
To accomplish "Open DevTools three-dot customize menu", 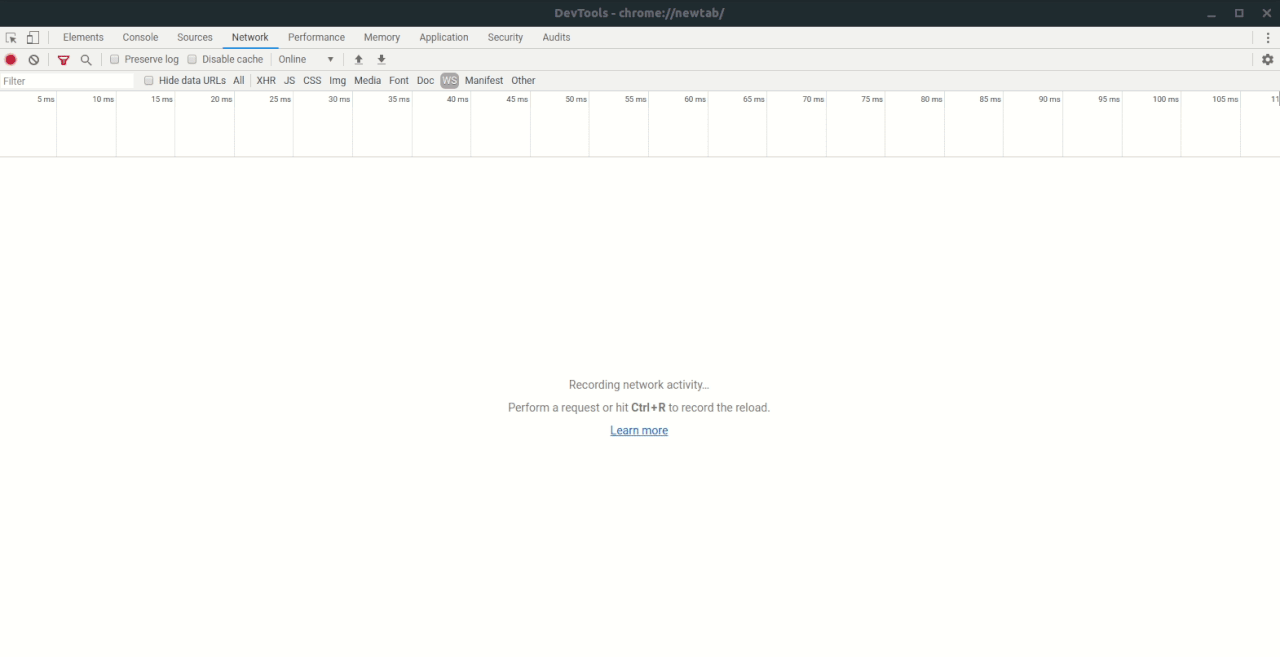I will (x=1268, y=37).
